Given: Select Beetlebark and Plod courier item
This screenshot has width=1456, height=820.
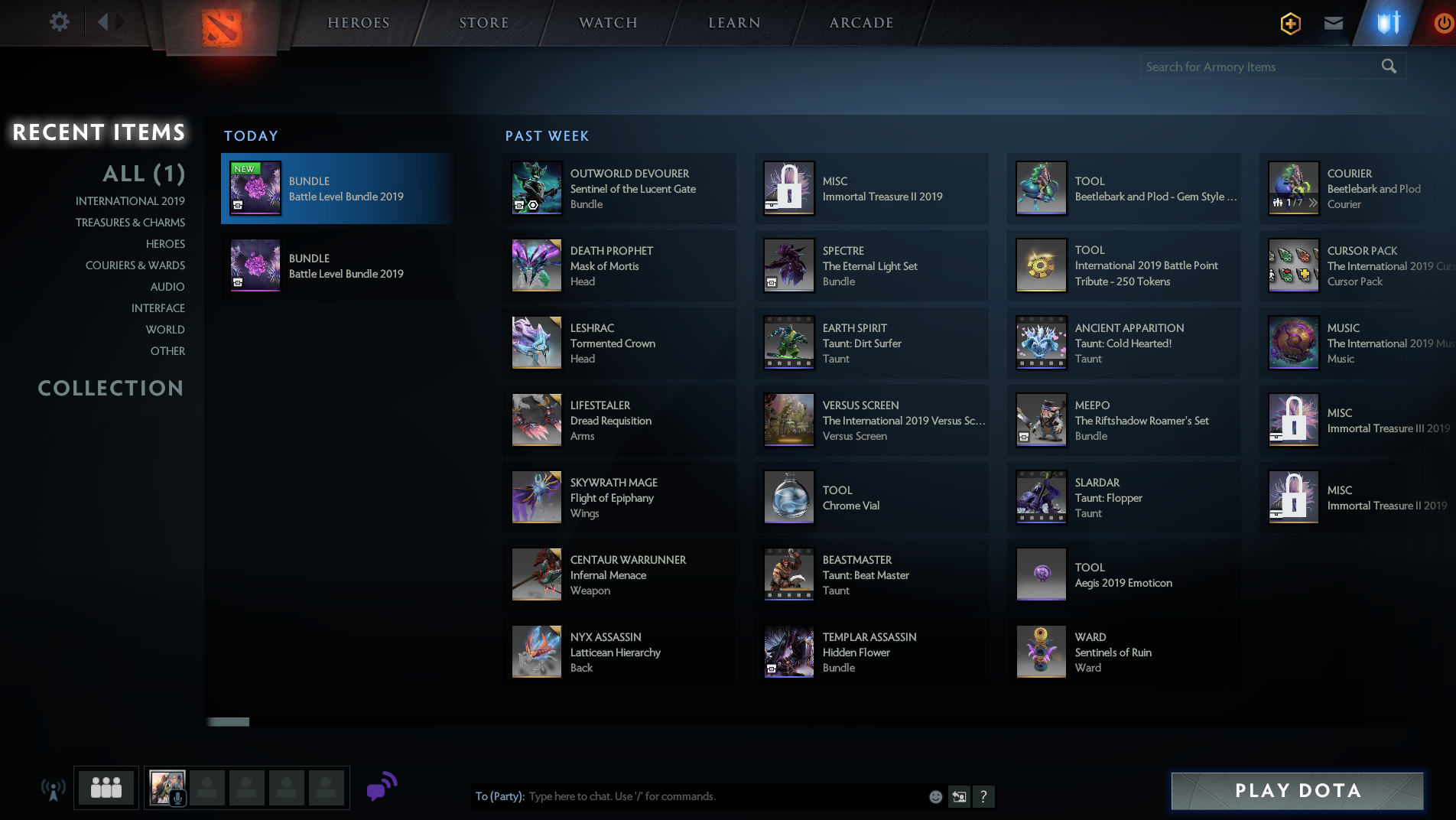Looking at the screenshot, I should click(1358, 188).
